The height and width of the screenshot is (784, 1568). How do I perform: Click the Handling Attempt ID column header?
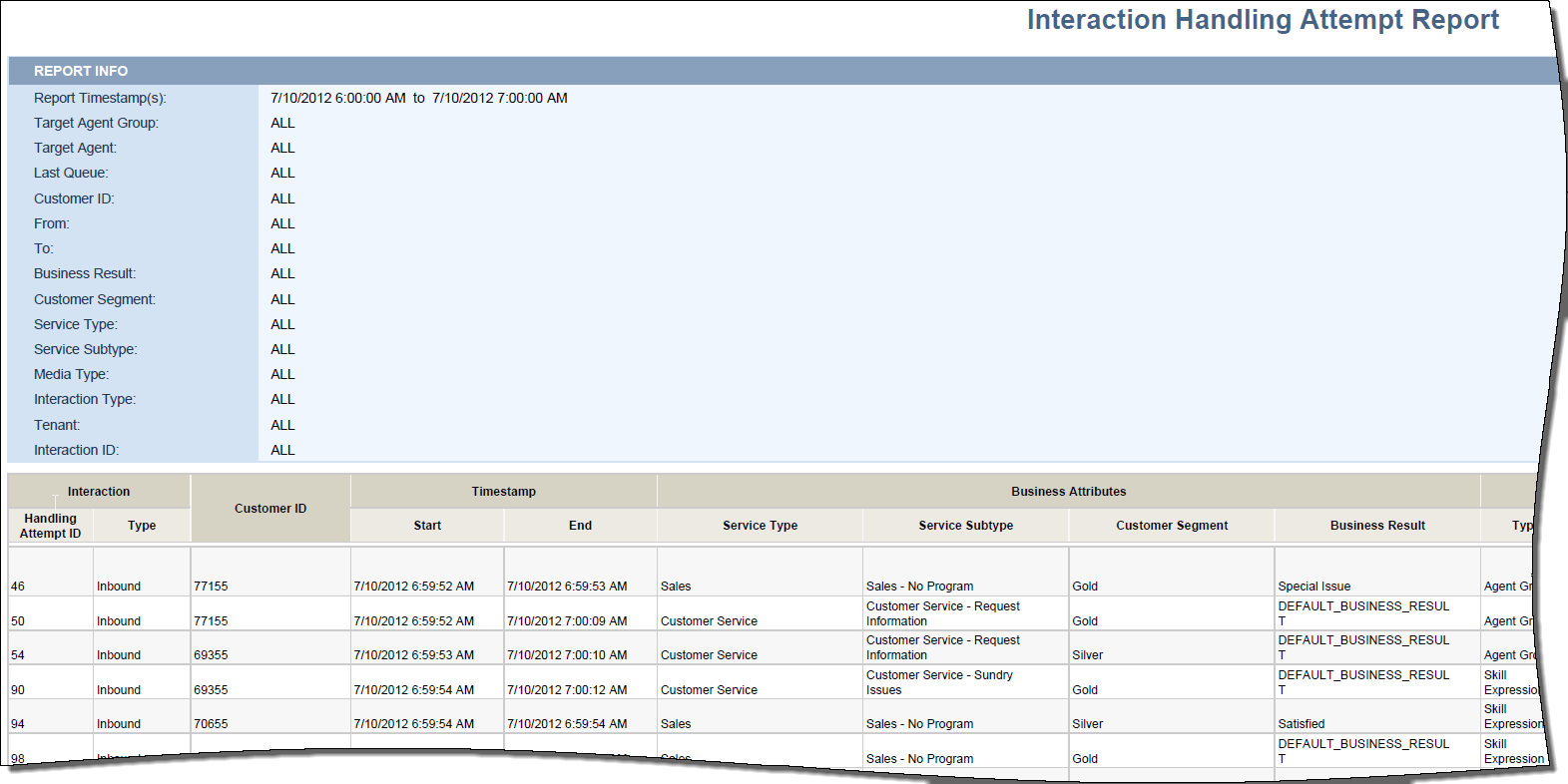click(x=50, y=526)
